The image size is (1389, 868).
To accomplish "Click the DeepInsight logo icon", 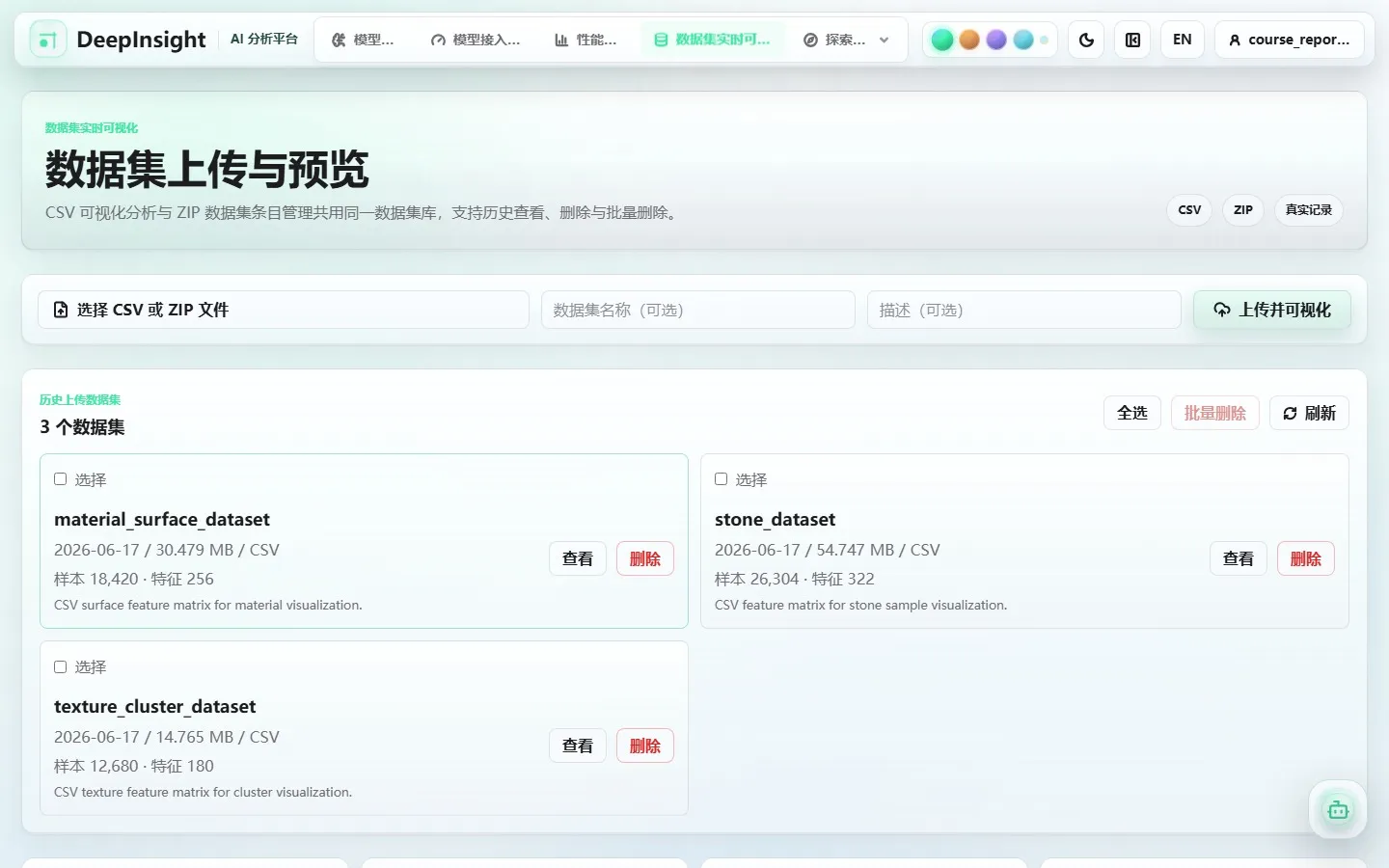I will tap(48, 40).
